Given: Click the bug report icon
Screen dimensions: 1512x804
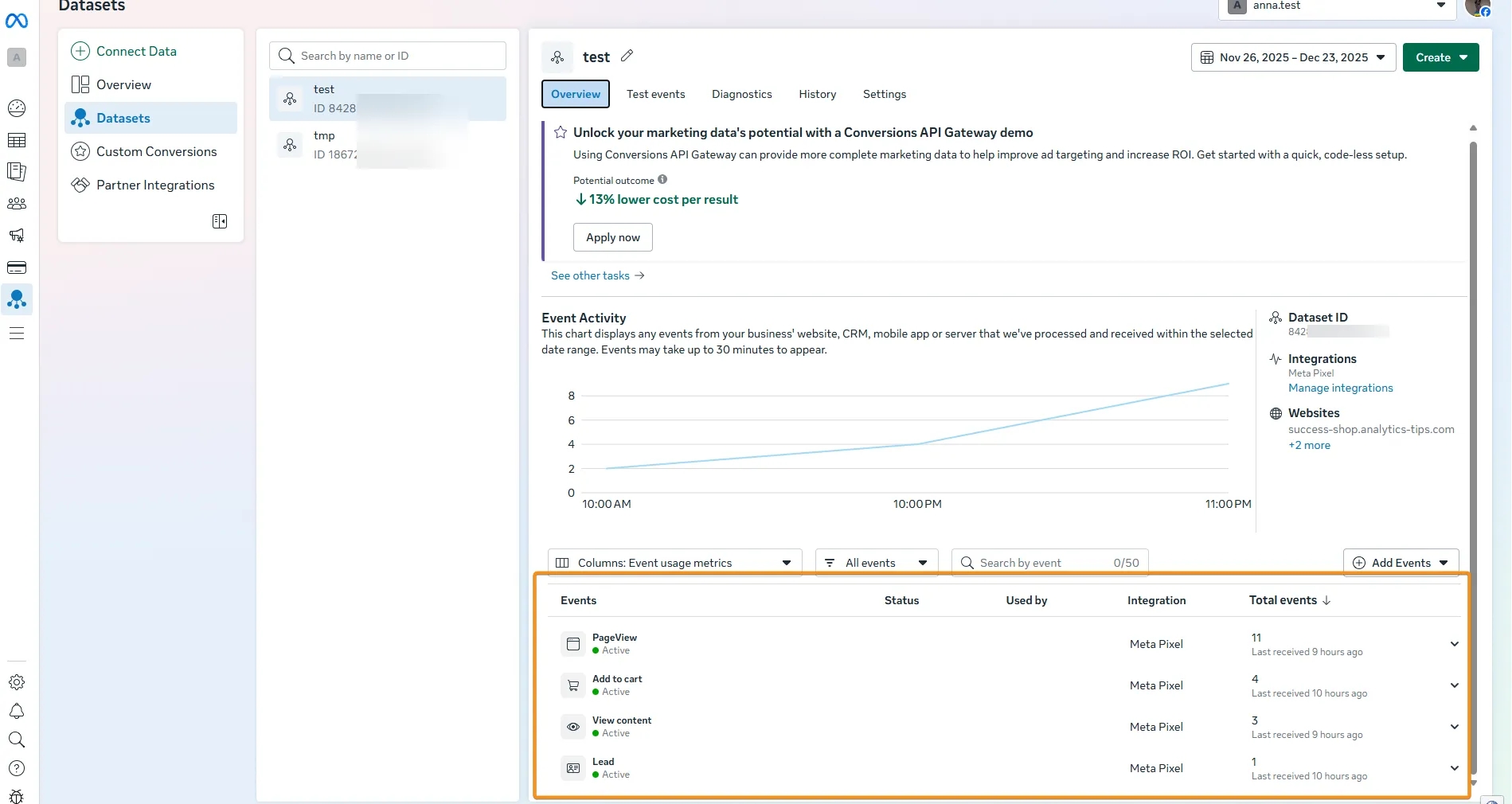Looking at the screenshot, I should pos(17,796).
